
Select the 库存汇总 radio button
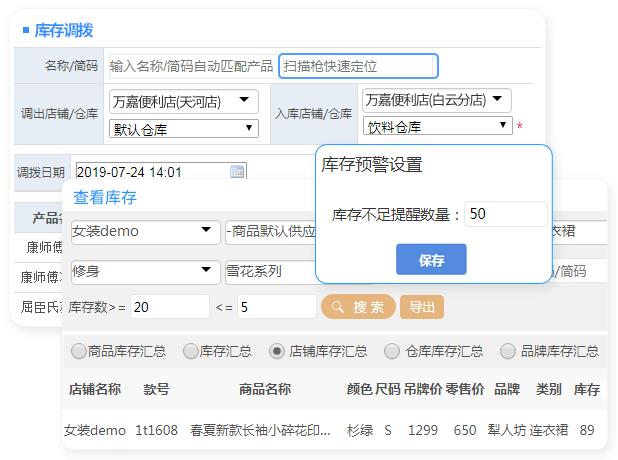(x=190, y=351)
